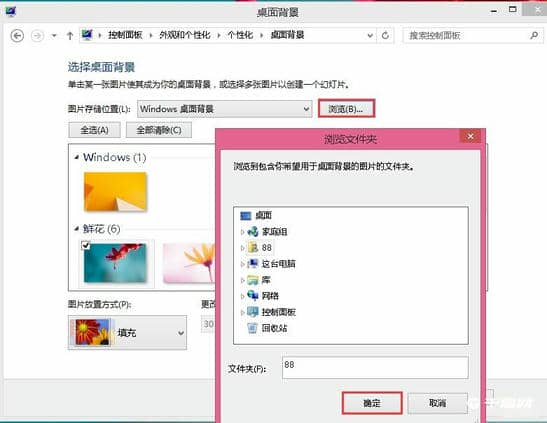The image size is (547, 423).
Task: Click the Forward navigation arrow
Action: tap(37, 36)
